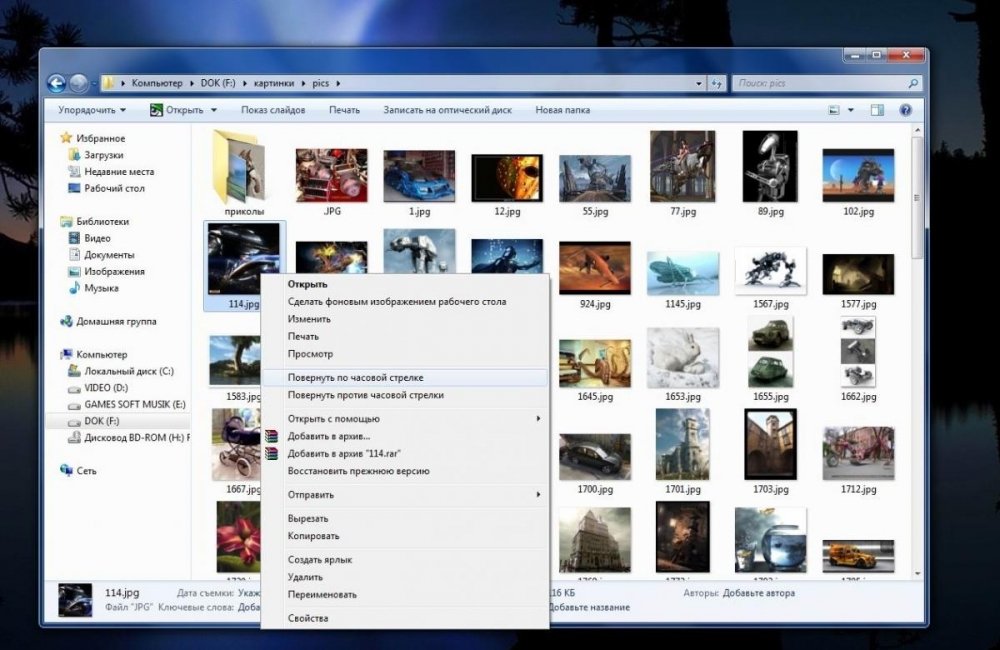Click the search magnifier icon
This screenshot has height=650, width=1000.
click(x=913, y=84)
